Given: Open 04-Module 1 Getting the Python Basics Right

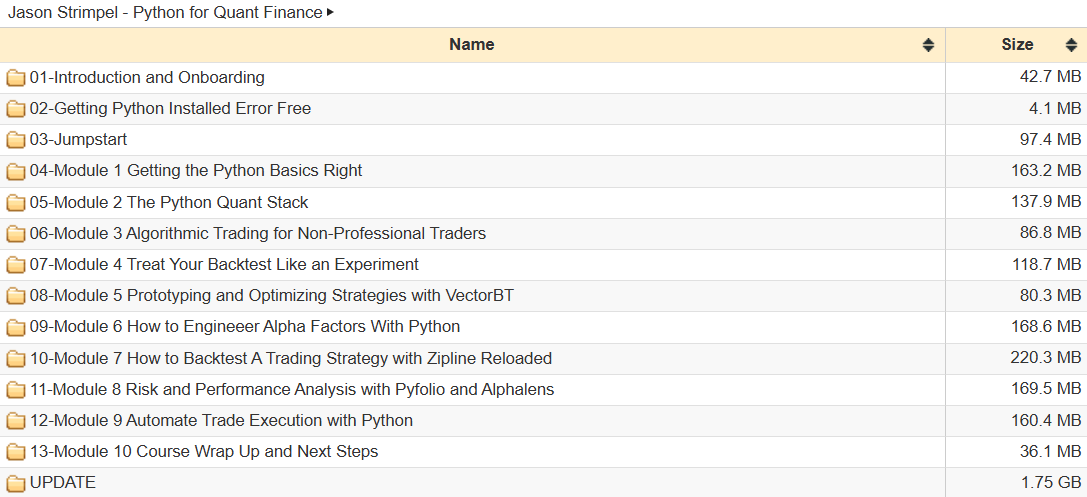Looking at the screenshot, I should pyautogui.click(x=196, y=171).
